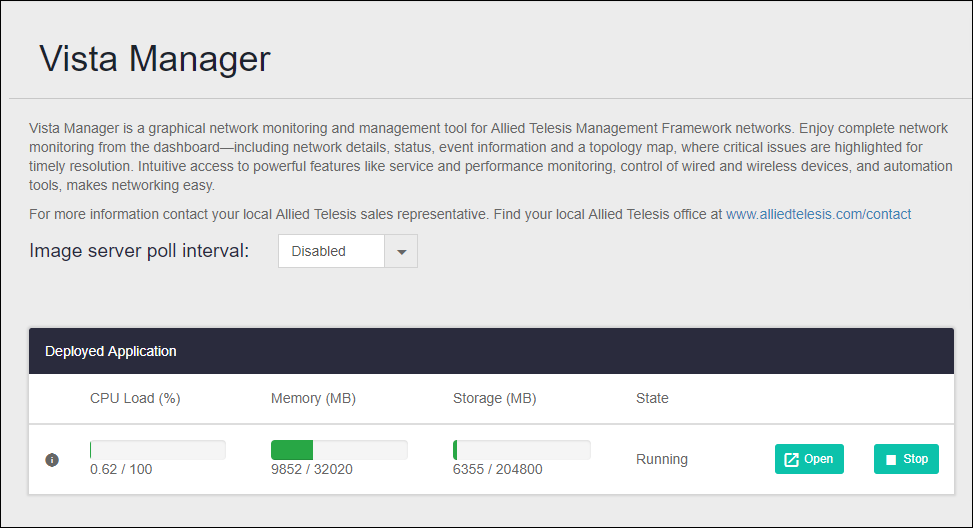The image size is (973, 528).
Task: Click the Storage usage progress bar
Action: click(521, 450)
